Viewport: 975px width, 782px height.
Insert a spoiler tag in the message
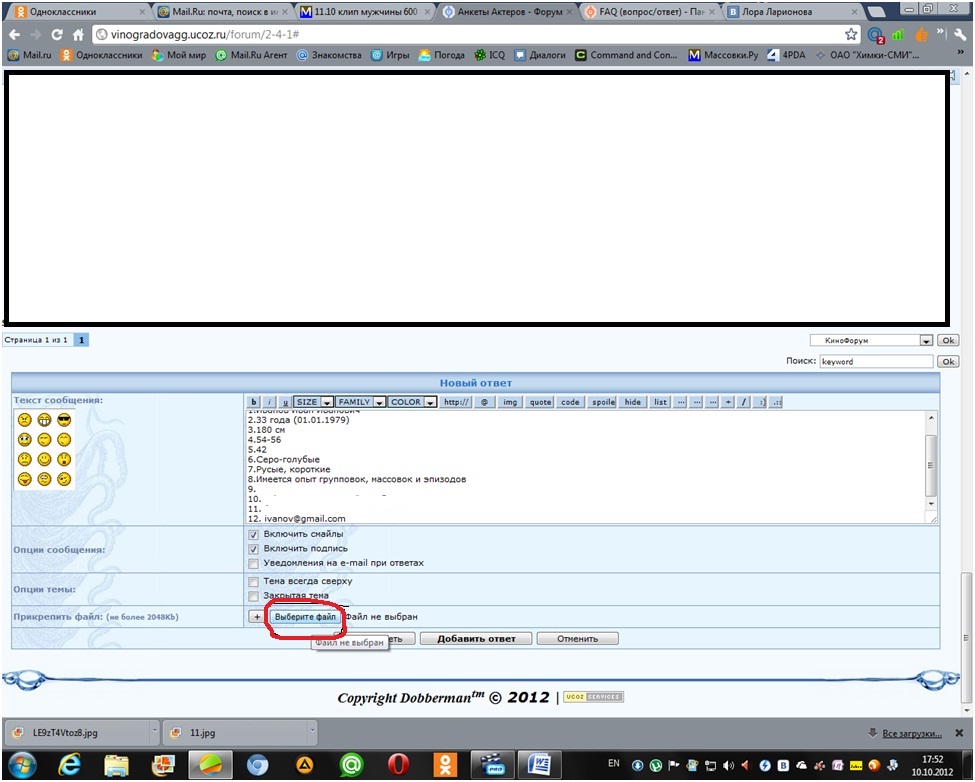pyautogui.click(x=603, y=402)
